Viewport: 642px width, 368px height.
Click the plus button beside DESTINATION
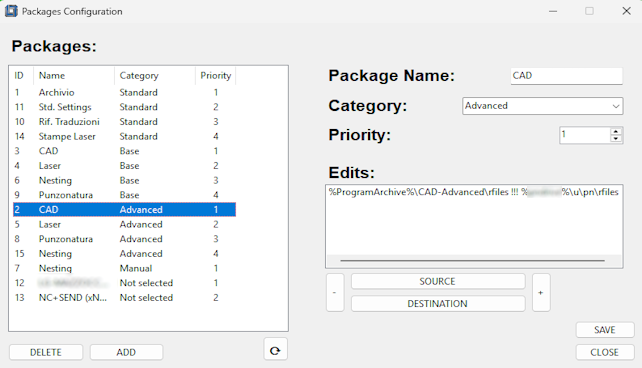click(x=541, y=293)
